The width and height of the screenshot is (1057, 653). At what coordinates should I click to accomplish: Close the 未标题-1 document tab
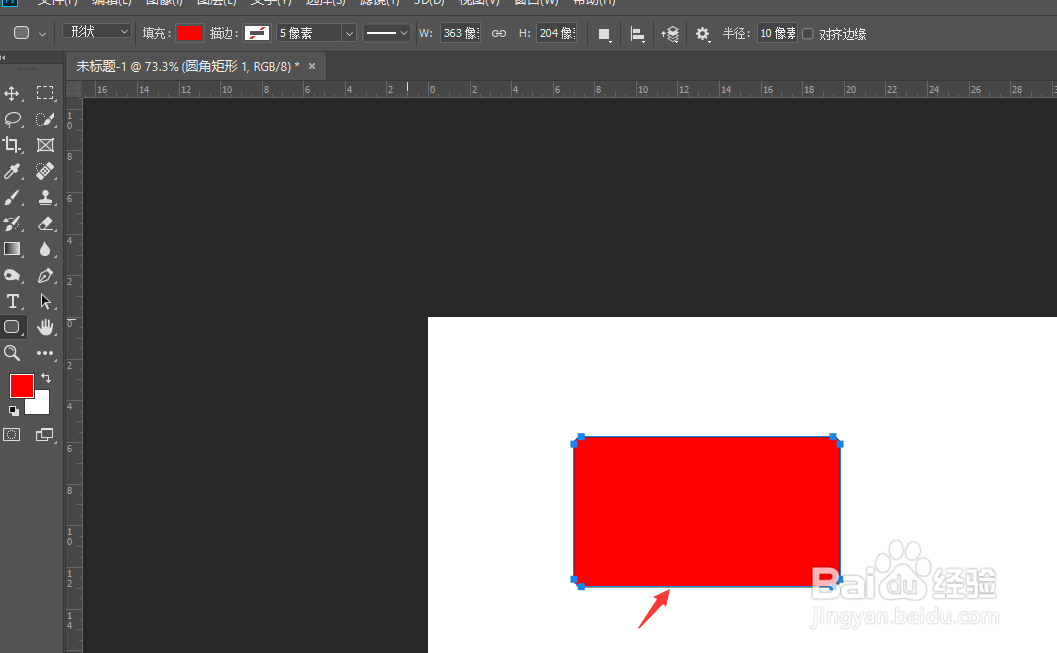[x=312, y=66]
